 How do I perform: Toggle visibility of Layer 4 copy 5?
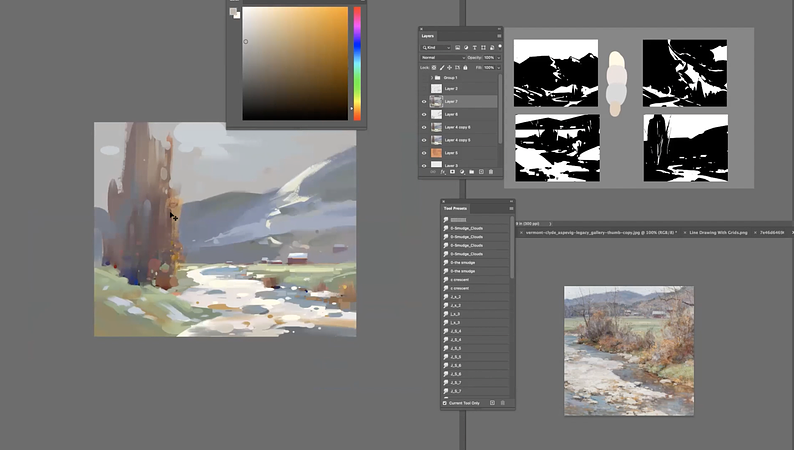424,140
